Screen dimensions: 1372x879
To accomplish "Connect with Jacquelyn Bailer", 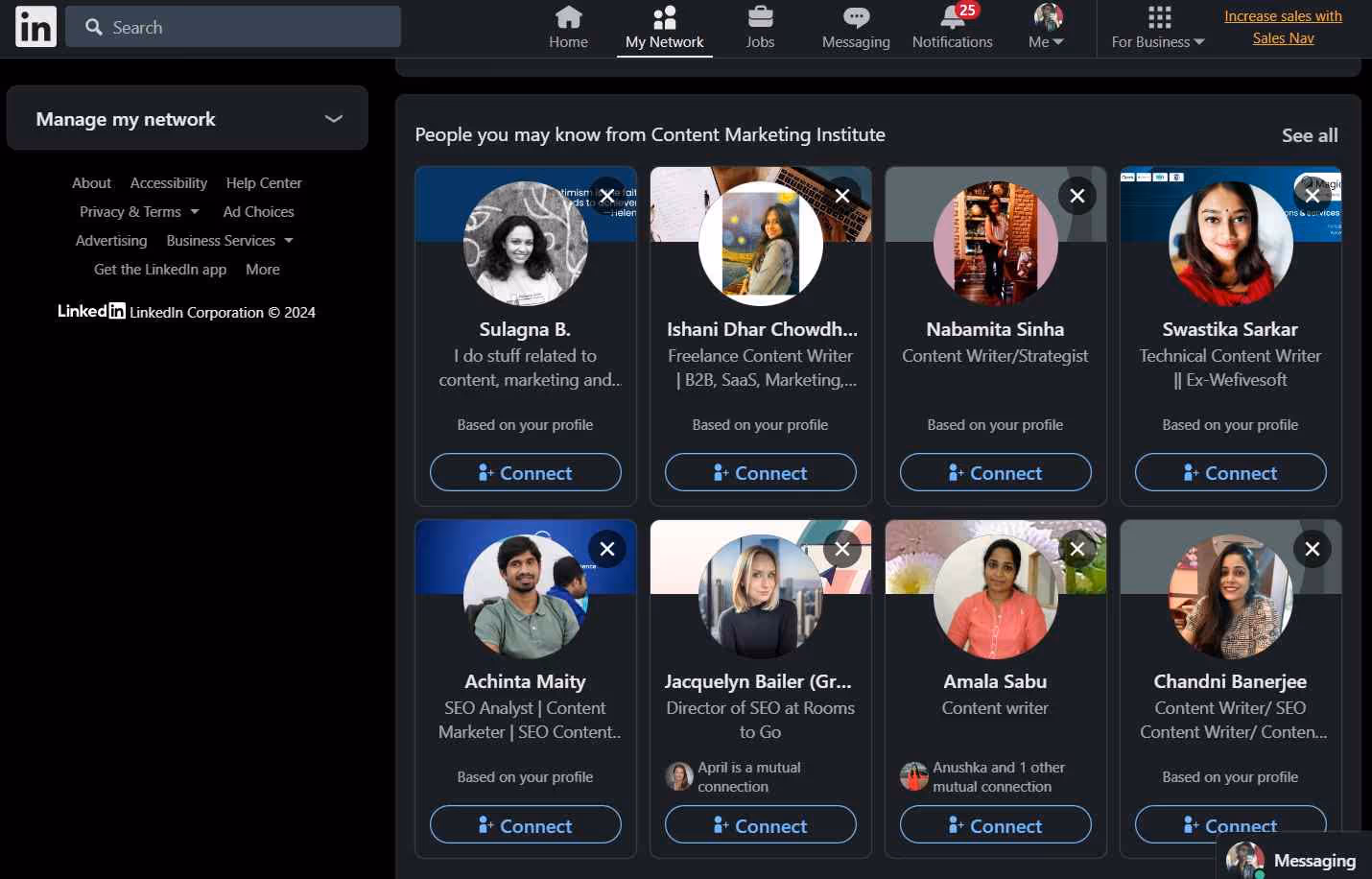I will [760, 824].
